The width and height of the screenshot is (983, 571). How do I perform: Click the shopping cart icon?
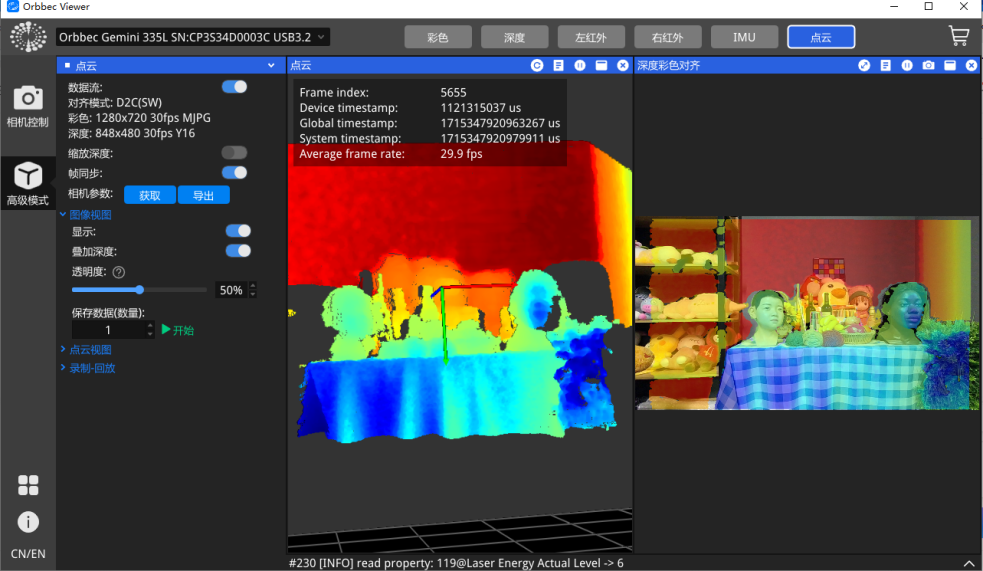(958, 37)
